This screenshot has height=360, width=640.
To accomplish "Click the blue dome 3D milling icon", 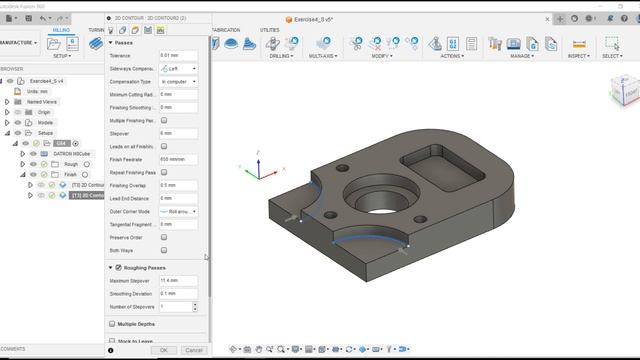I will point(231,43).
